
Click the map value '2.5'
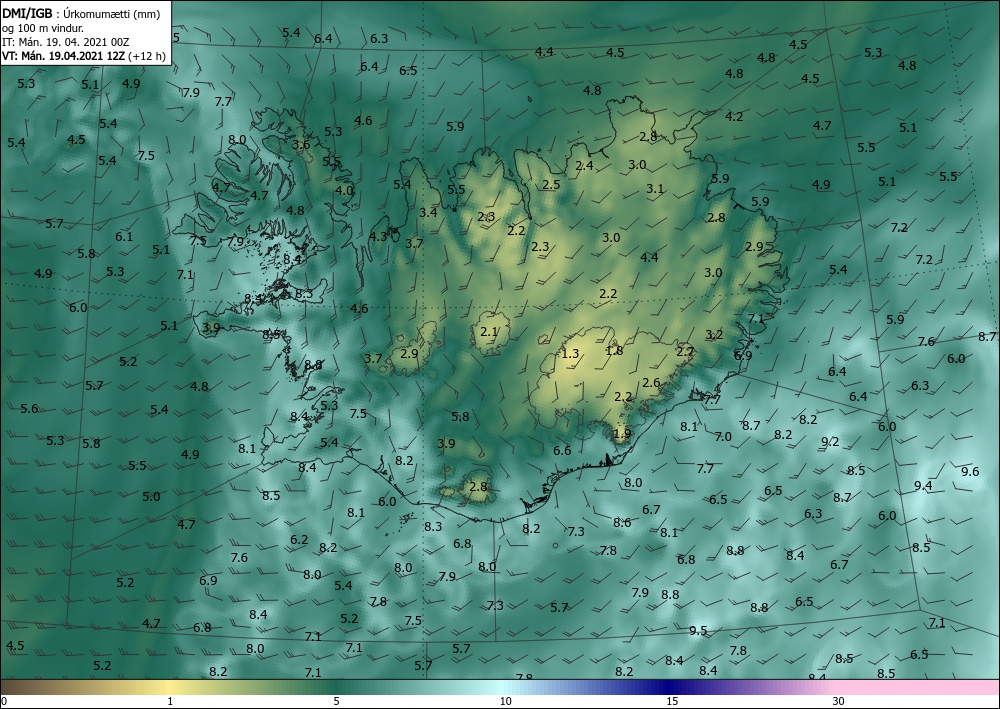point(551,185)
